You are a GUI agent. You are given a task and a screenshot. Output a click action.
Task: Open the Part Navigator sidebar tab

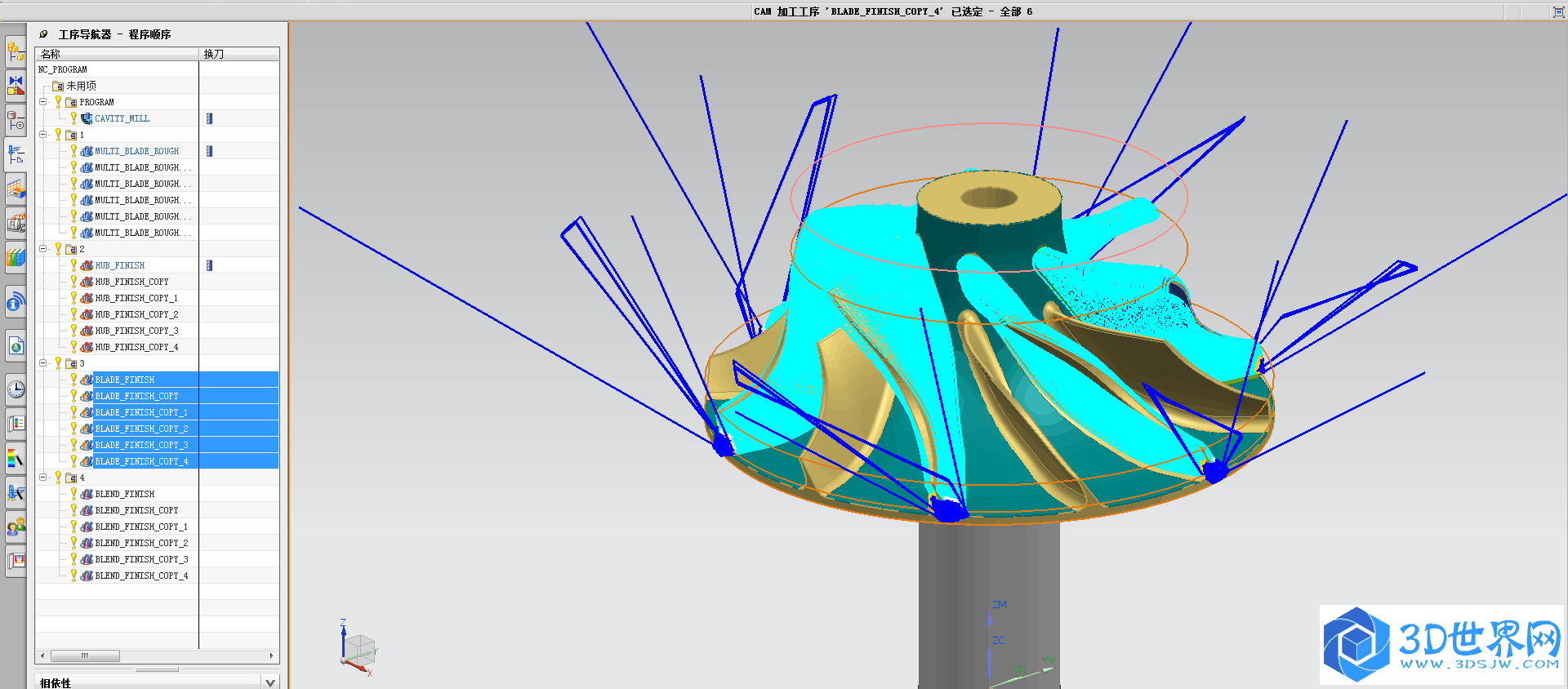pyautogui.click(x=16, y=120)
